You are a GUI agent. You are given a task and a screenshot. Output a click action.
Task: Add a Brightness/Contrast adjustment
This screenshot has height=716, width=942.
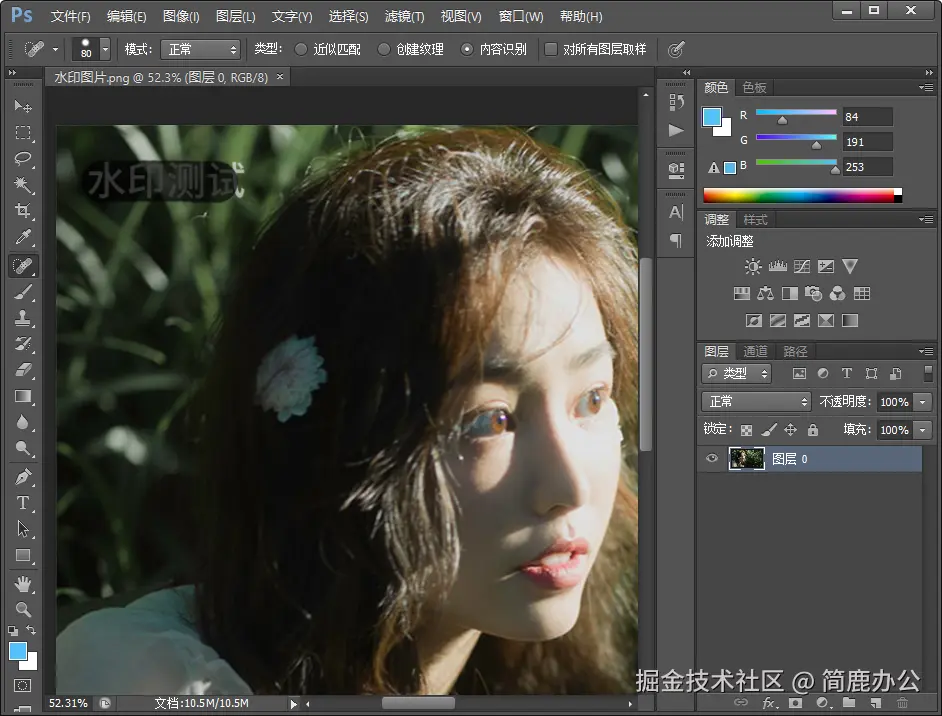(x=753, y=267)
